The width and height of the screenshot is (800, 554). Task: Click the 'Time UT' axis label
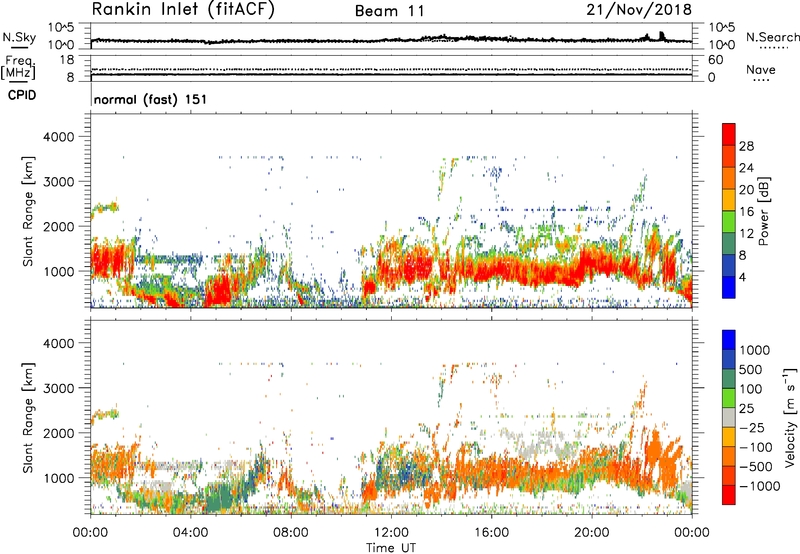(x=391, y=548)
